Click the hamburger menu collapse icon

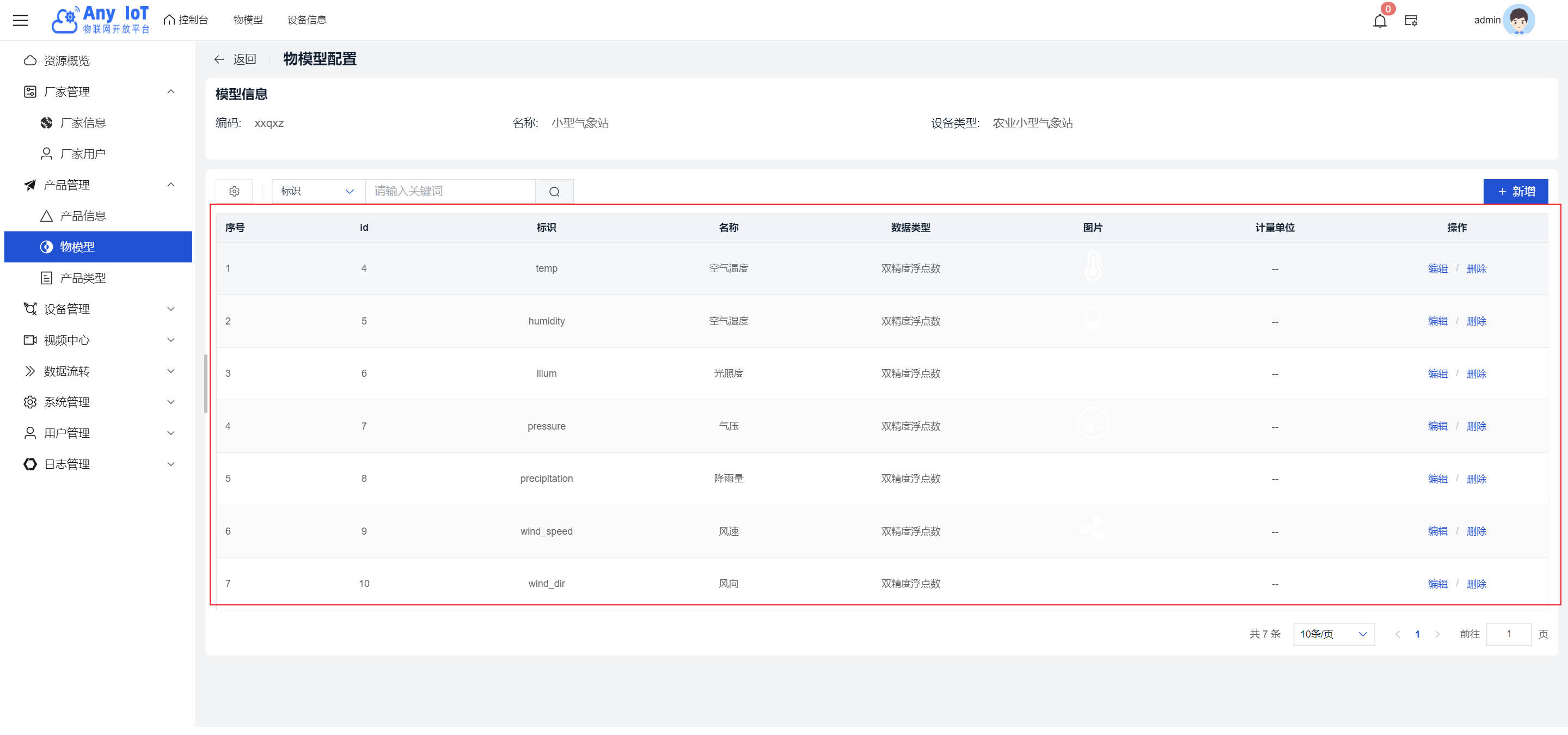[20, 20]
